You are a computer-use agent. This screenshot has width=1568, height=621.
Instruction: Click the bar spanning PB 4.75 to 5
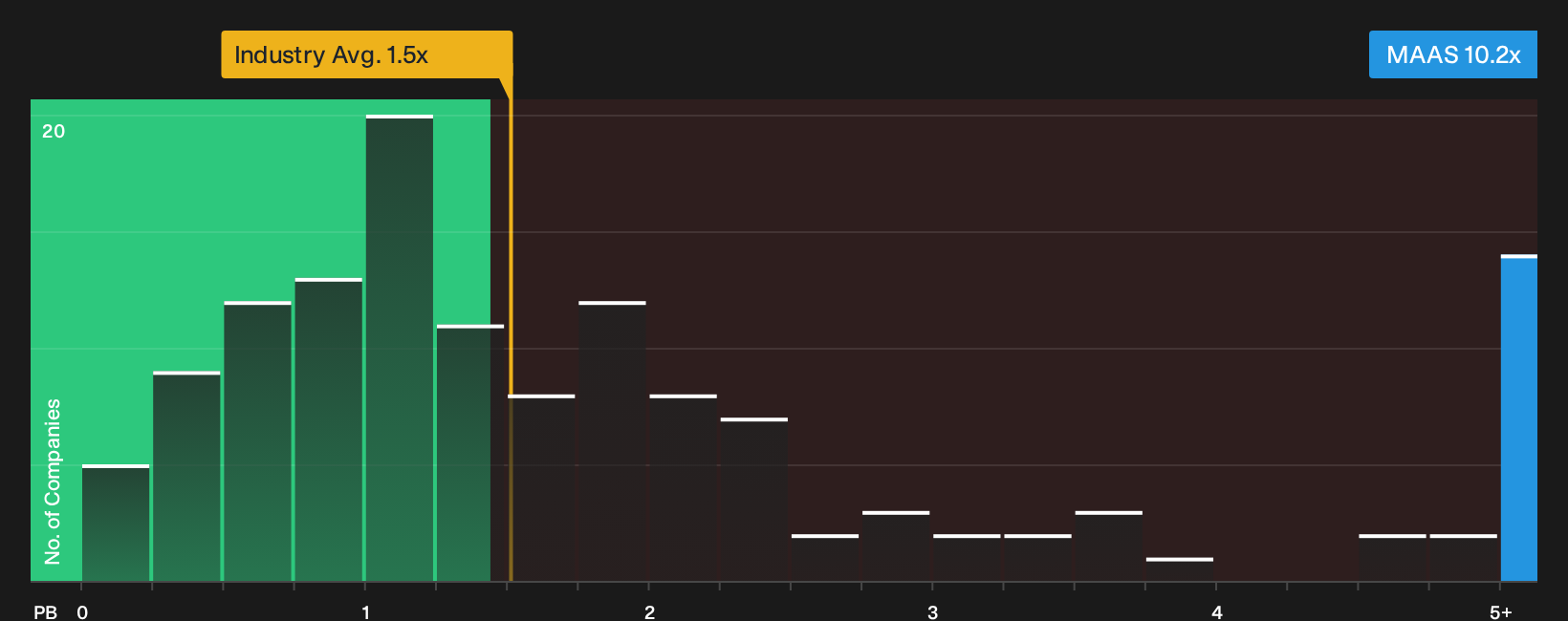pos(1463,558)
